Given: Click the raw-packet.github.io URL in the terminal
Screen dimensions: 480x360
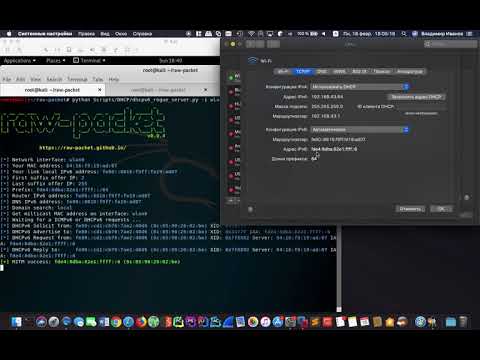Looking at the screenshot, I should 83,148.
